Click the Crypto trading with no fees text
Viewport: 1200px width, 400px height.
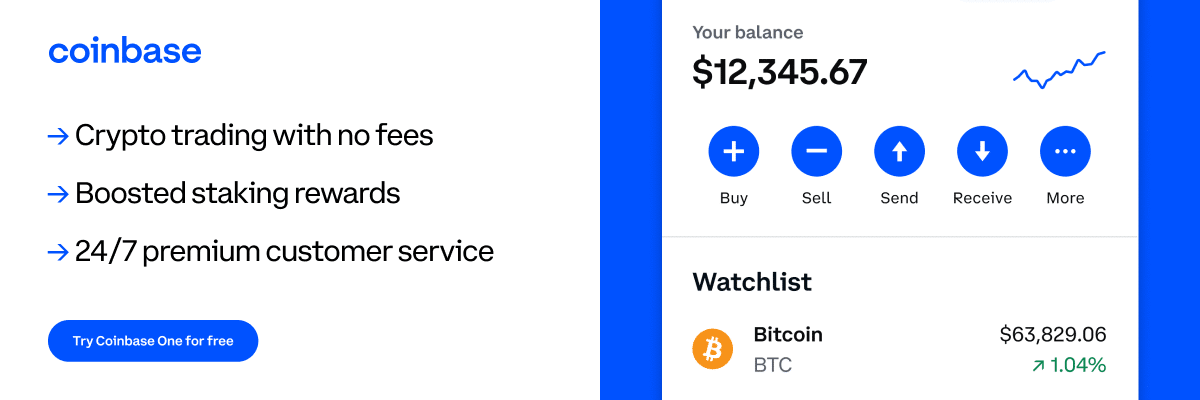pyautogui.click(x=254, y=136)
